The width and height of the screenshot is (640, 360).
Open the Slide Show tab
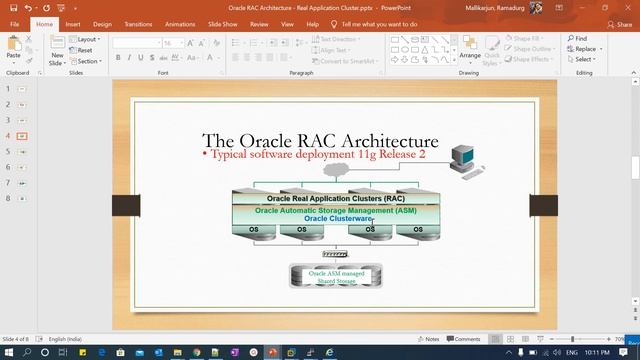tap(222, 24)
